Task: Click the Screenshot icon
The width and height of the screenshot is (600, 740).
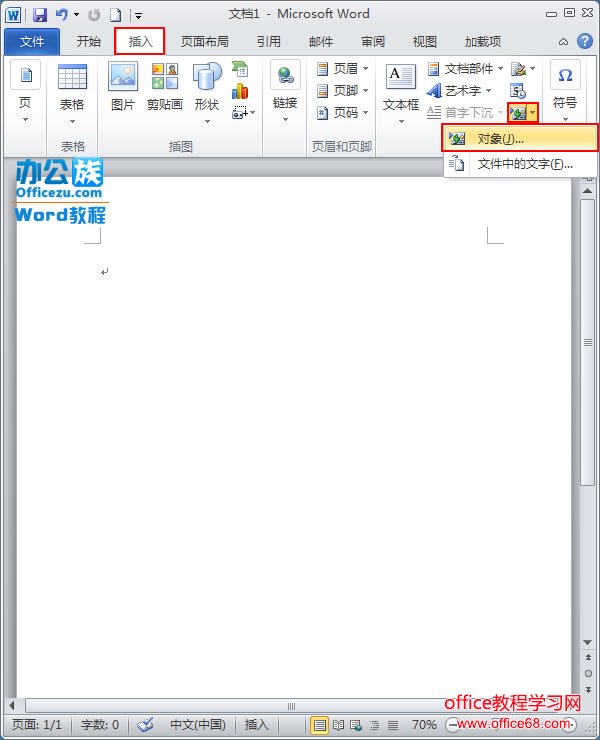Action: pyautogui.click(x=240, y=113)
